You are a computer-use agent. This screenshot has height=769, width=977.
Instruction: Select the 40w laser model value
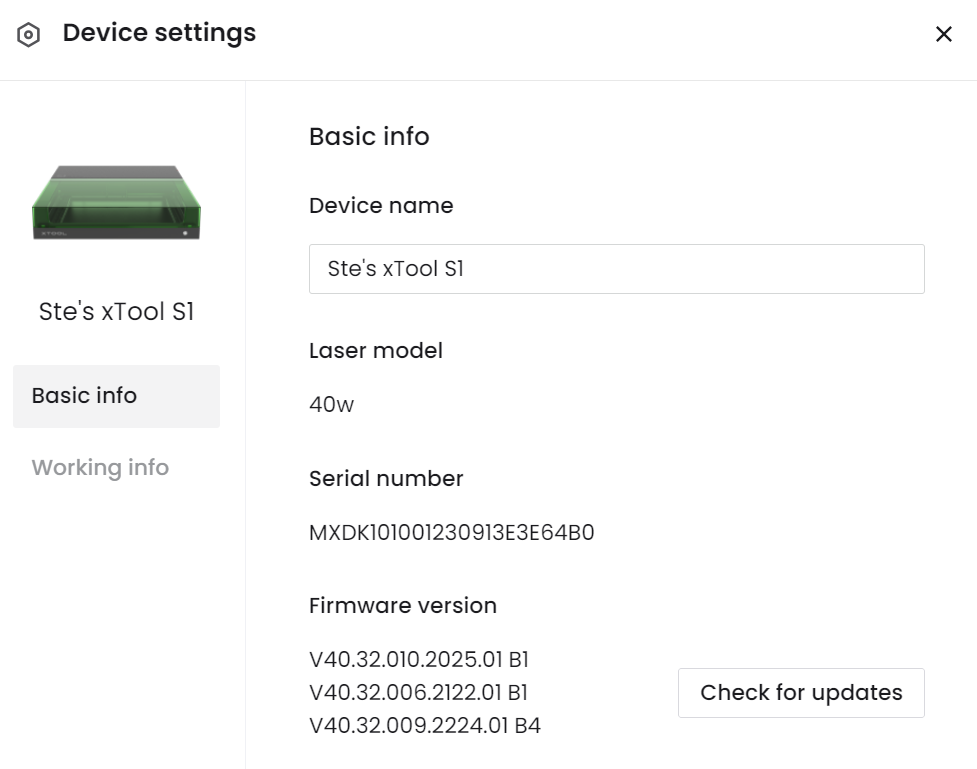pos(330,405)
